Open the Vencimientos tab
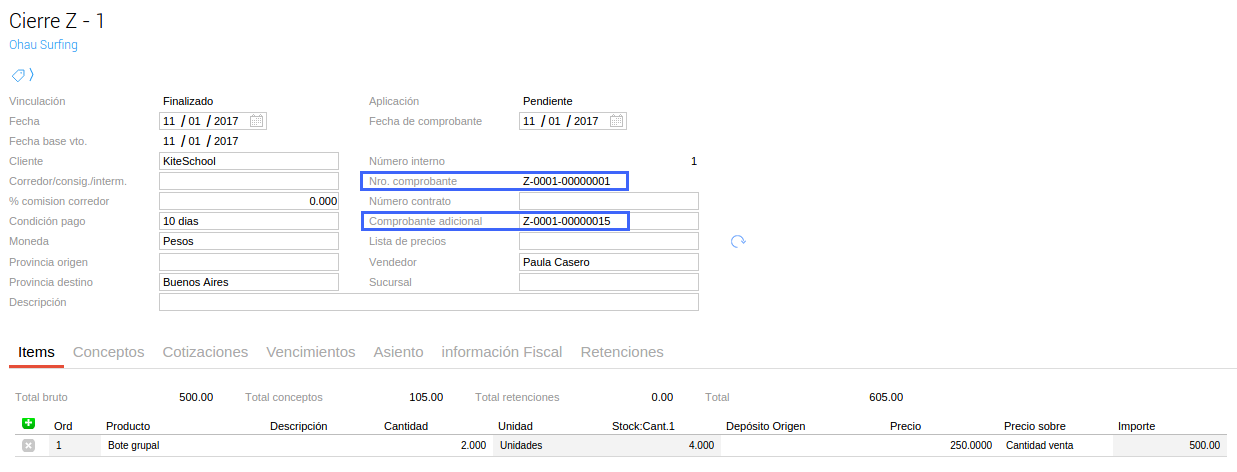 310,352
